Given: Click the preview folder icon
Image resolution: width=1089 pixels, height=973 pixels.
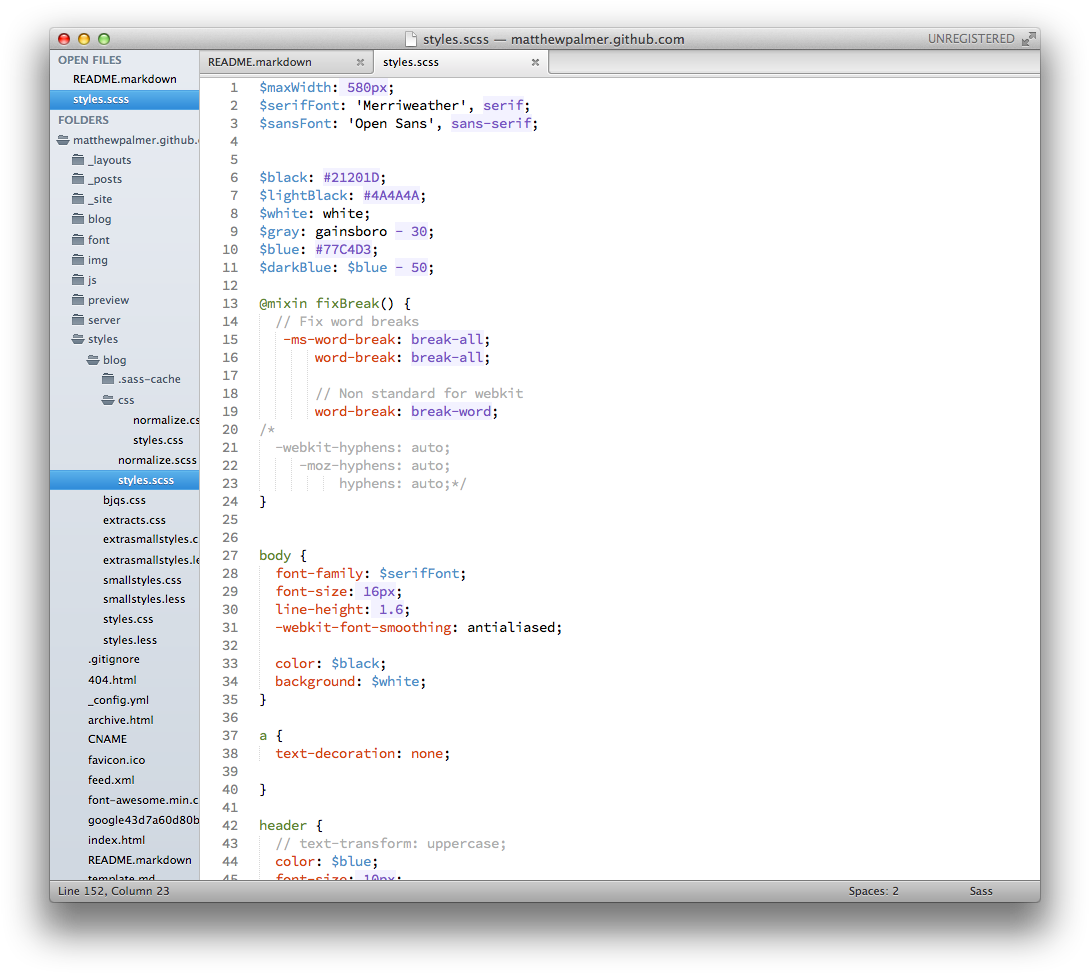Looking at the screenshot, I should pos(79,299).
